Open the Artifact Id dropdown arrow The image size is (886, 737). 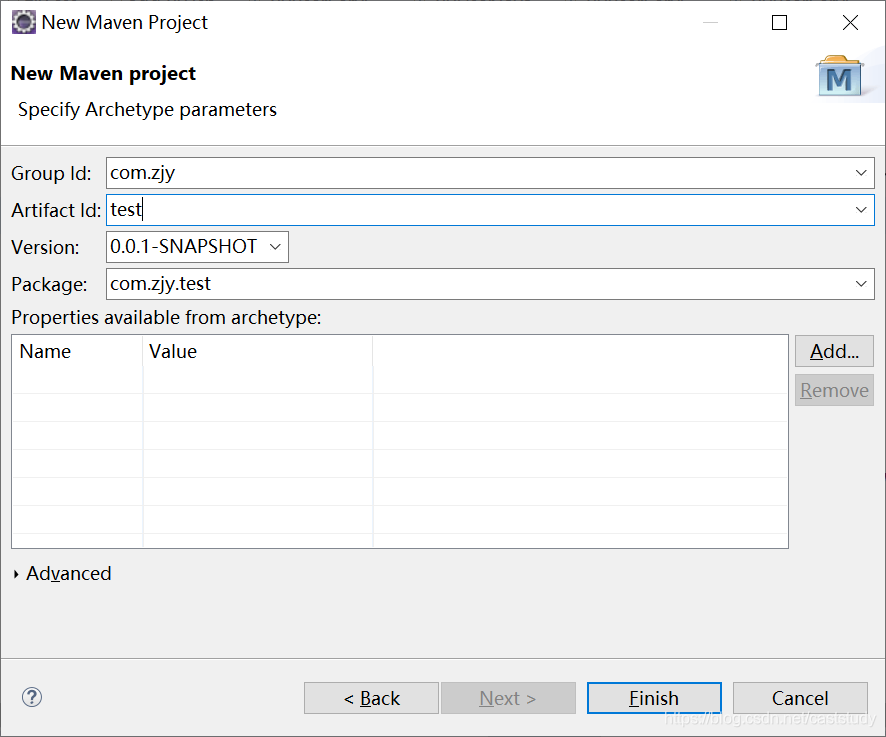[x=861, y=210]
